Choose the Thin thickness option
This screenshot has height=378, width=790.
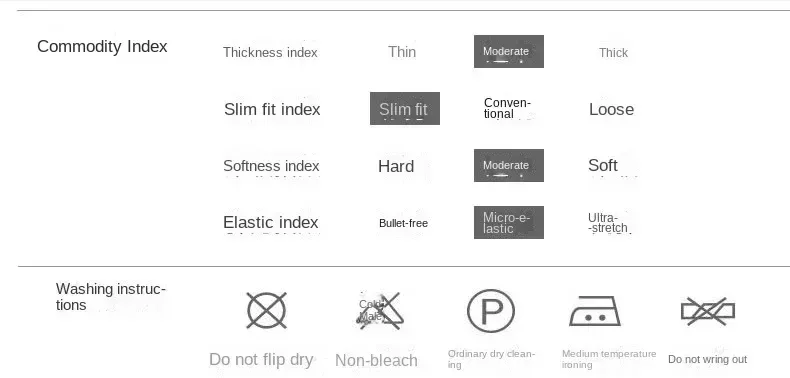[x=402, y=52]
